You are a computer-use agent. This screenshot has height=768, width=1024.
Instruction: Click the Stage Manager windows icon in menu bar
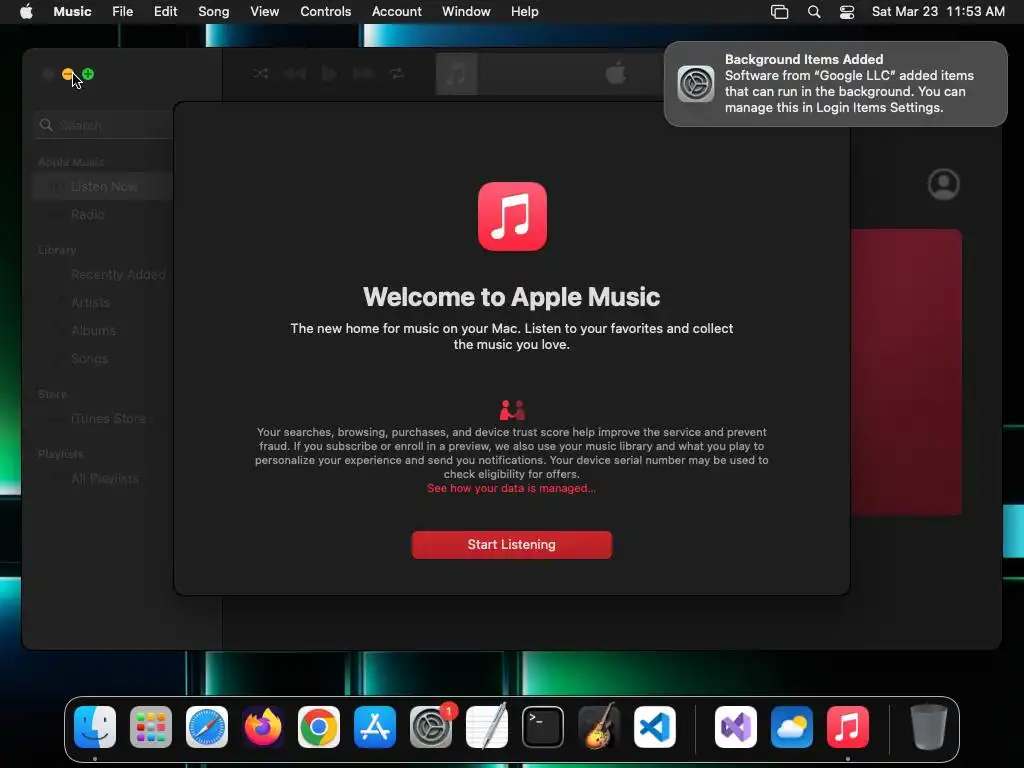pos(780,12)
